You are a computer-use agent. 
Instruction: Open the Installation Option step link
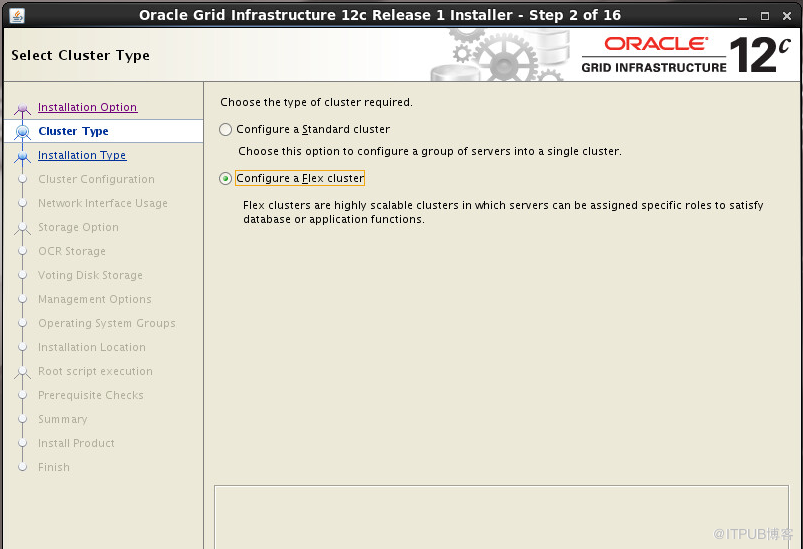[x=88, y=107]
